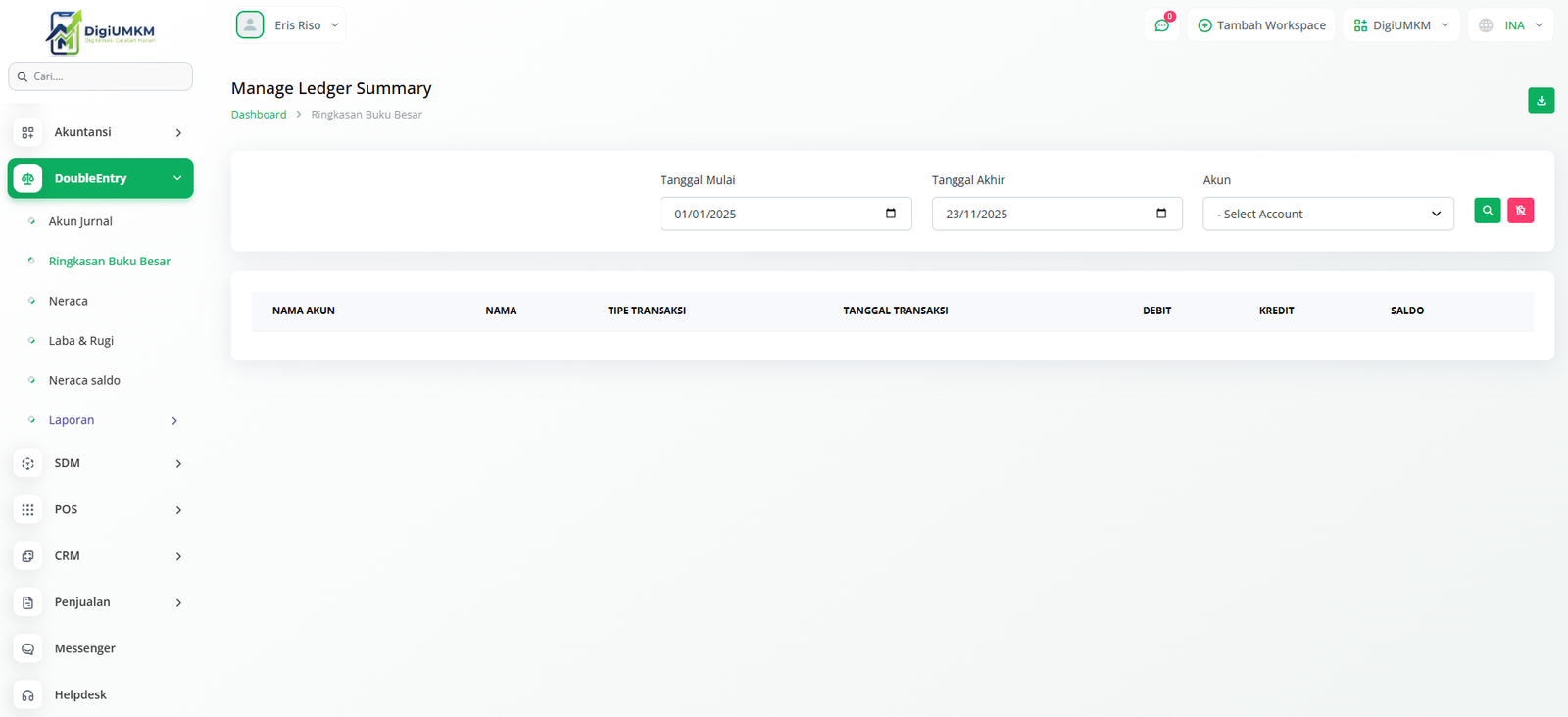Click the calendar icon in Tanggal Akhir

click(x=1161, y=214)
